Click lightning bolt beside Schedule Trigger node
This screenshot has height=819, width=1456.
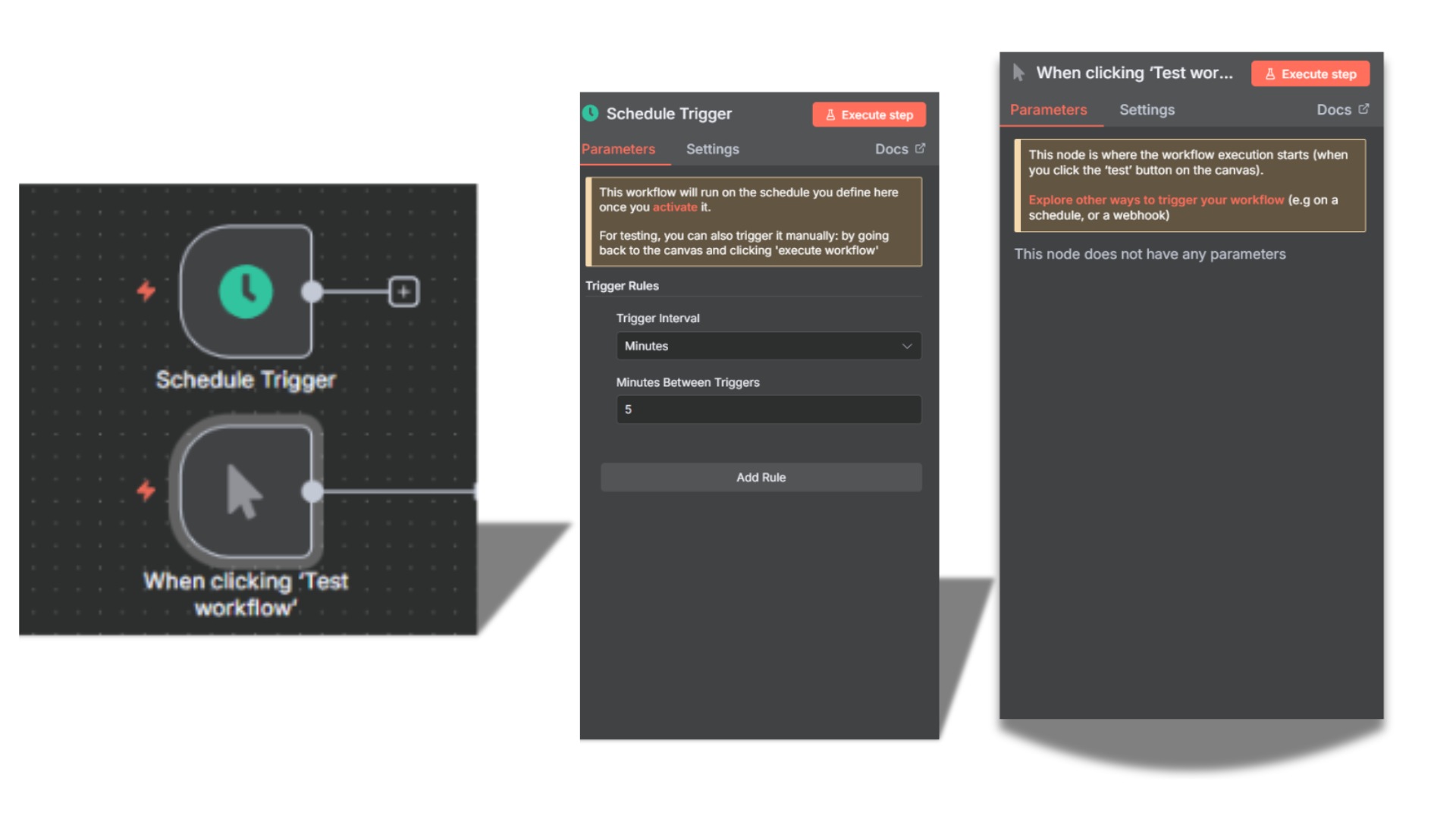click(146, 290)
